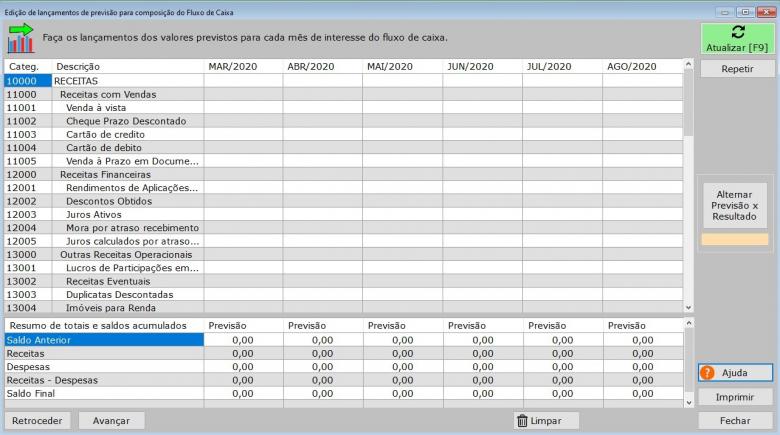Close the window with Fechar button

pos(736,421)
